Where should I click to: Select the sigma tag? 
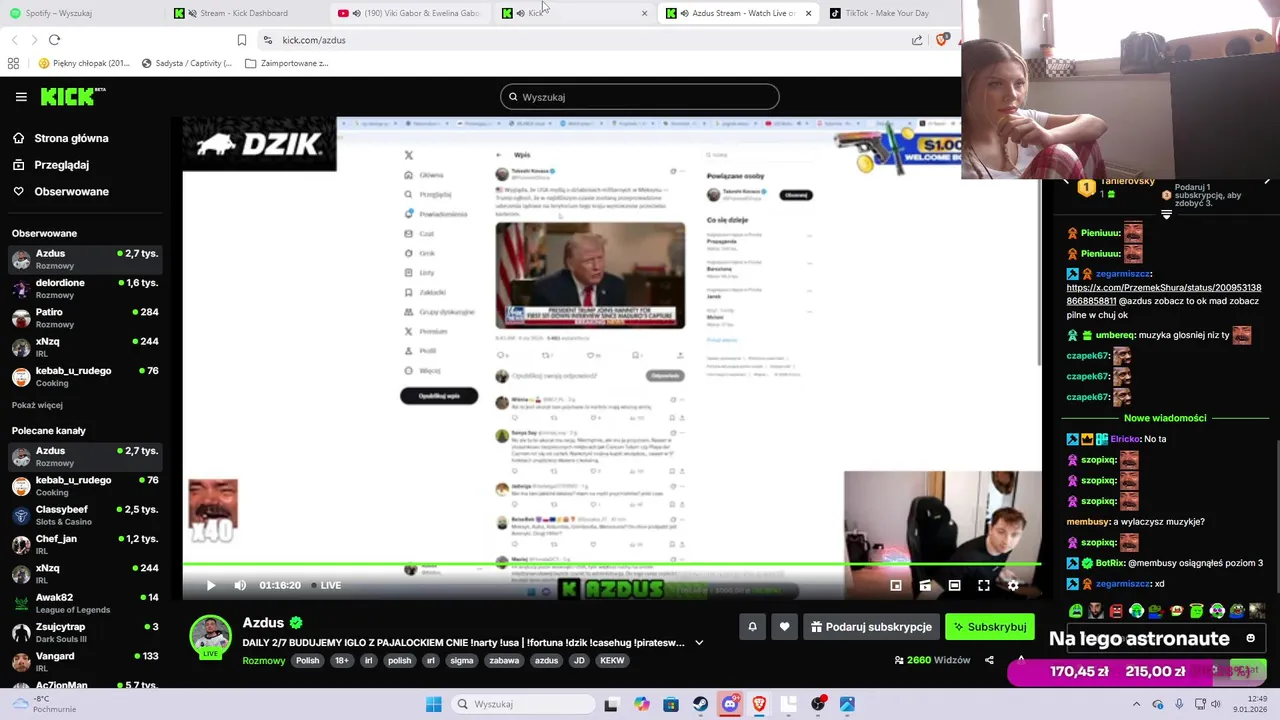pos(462,660)
